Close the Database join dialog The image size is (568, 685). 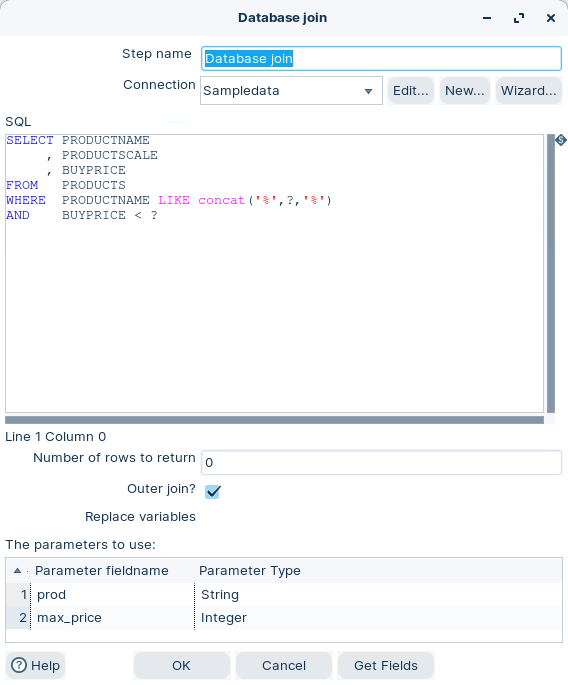coord(551,18)
